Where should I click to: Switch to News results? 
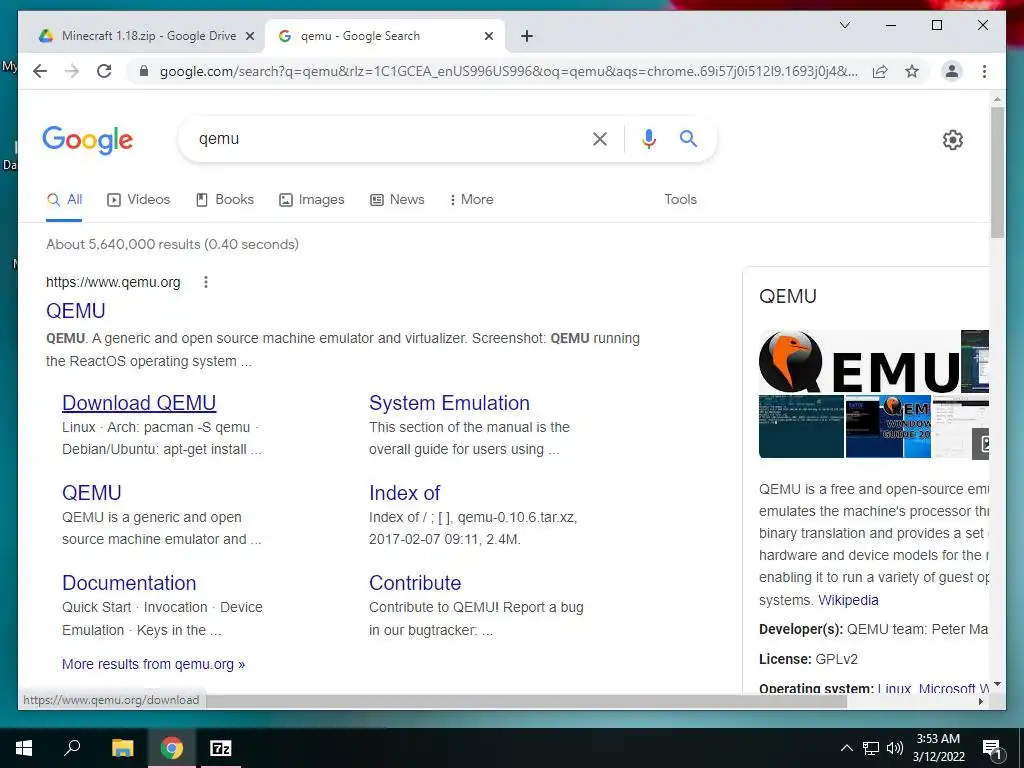397,200
